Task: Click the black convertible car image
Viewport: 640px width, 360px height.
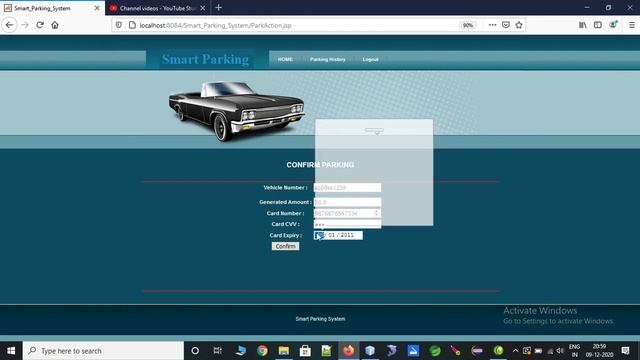Action: coord(236,111)
